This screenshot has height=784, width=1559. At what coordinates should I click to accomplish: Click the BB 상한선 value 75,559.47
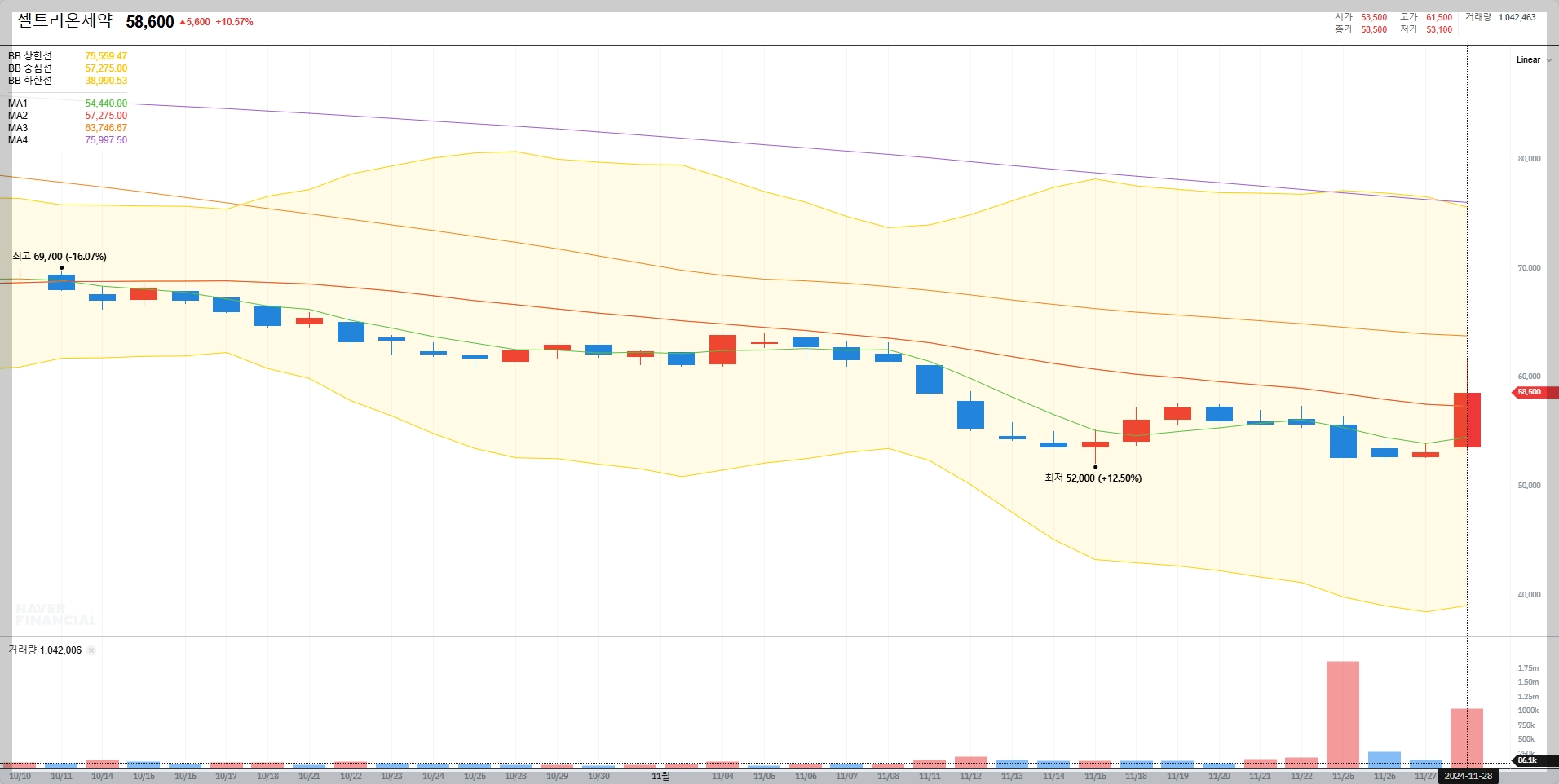(106, 56)
